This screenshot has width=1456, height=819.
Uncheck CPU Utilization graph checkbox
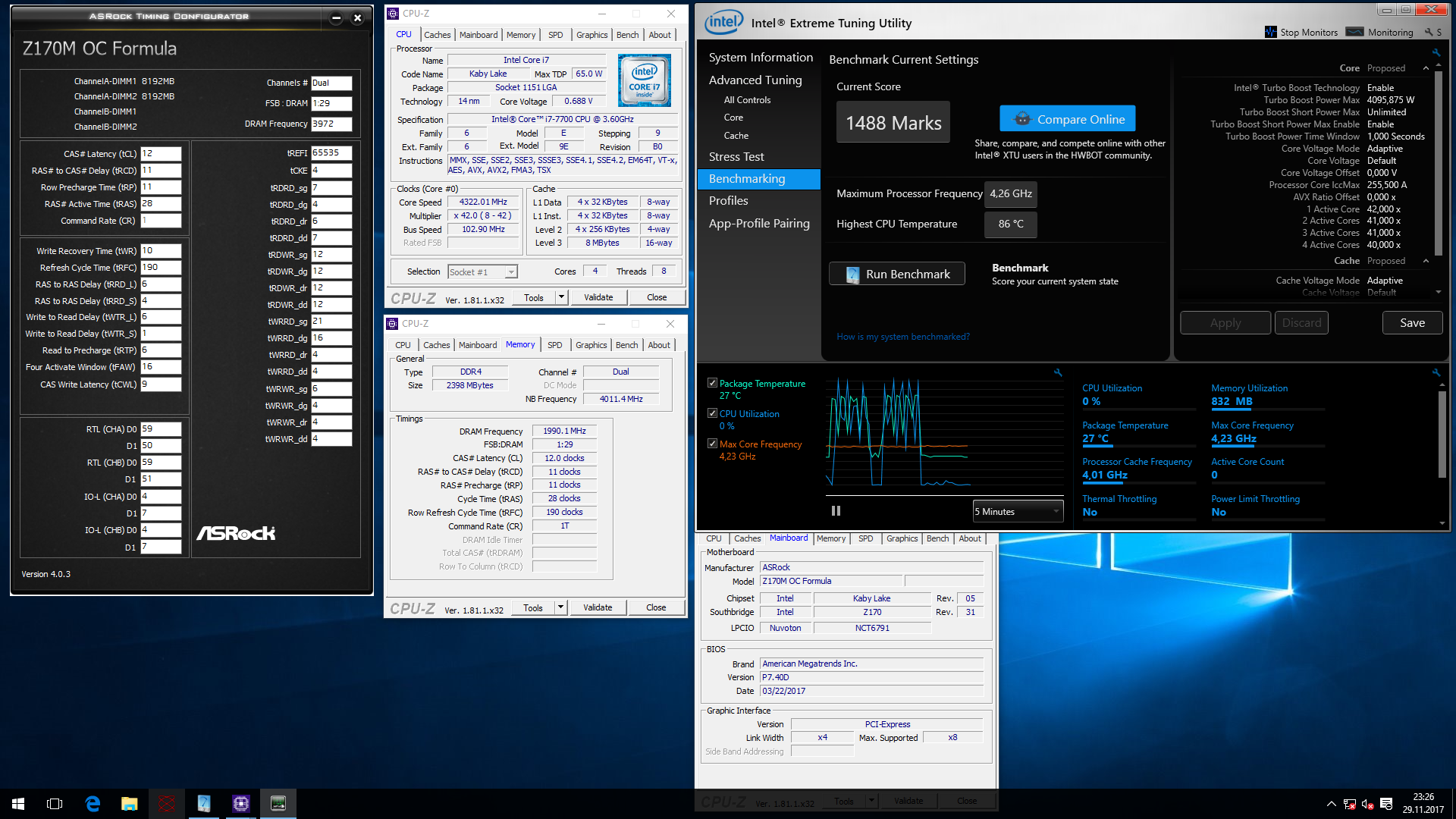click(712, 413)
